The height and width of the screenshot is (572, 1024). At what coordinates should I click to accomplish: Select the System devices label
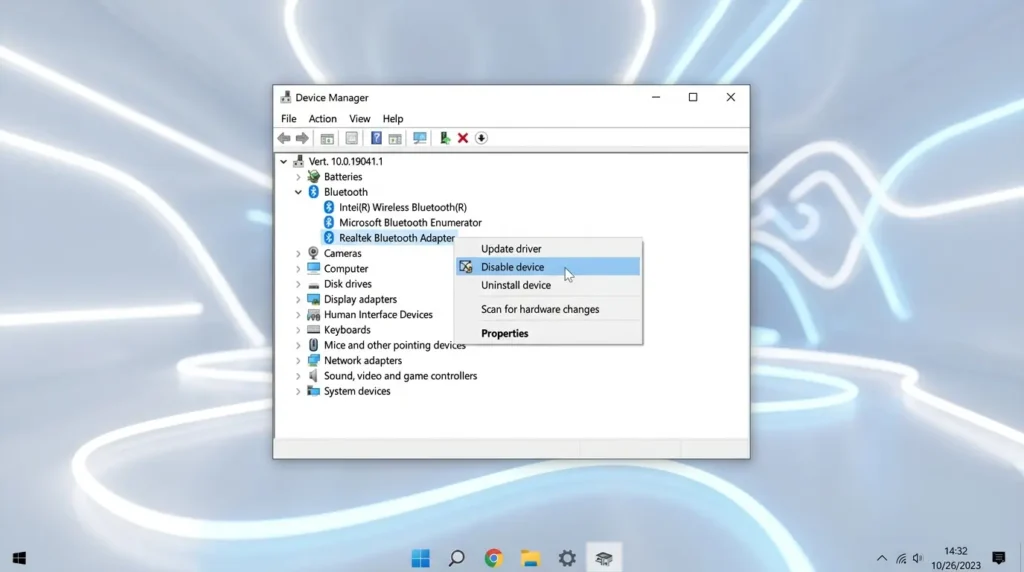pyautogui.click(x=357, y=391)
